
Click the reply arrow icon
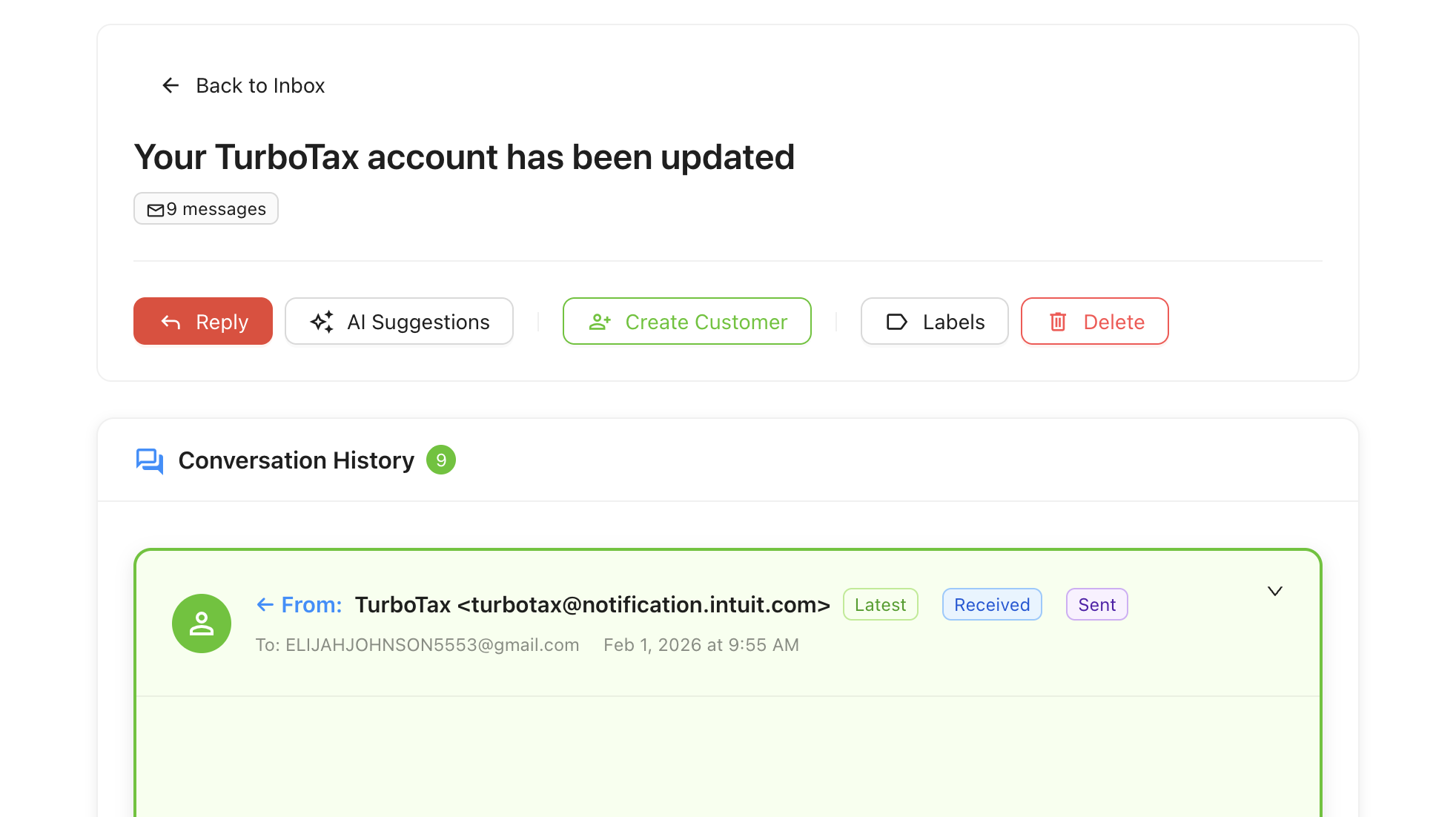click(x=171, y=322)
